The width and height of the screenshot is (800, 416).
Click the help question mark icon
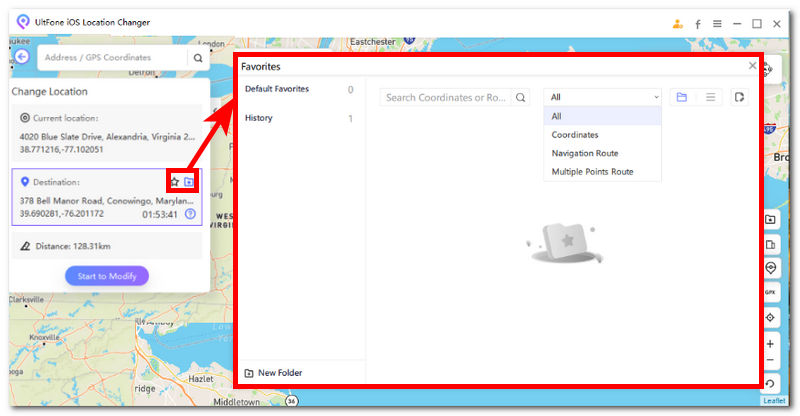click(x=190, y=214)
